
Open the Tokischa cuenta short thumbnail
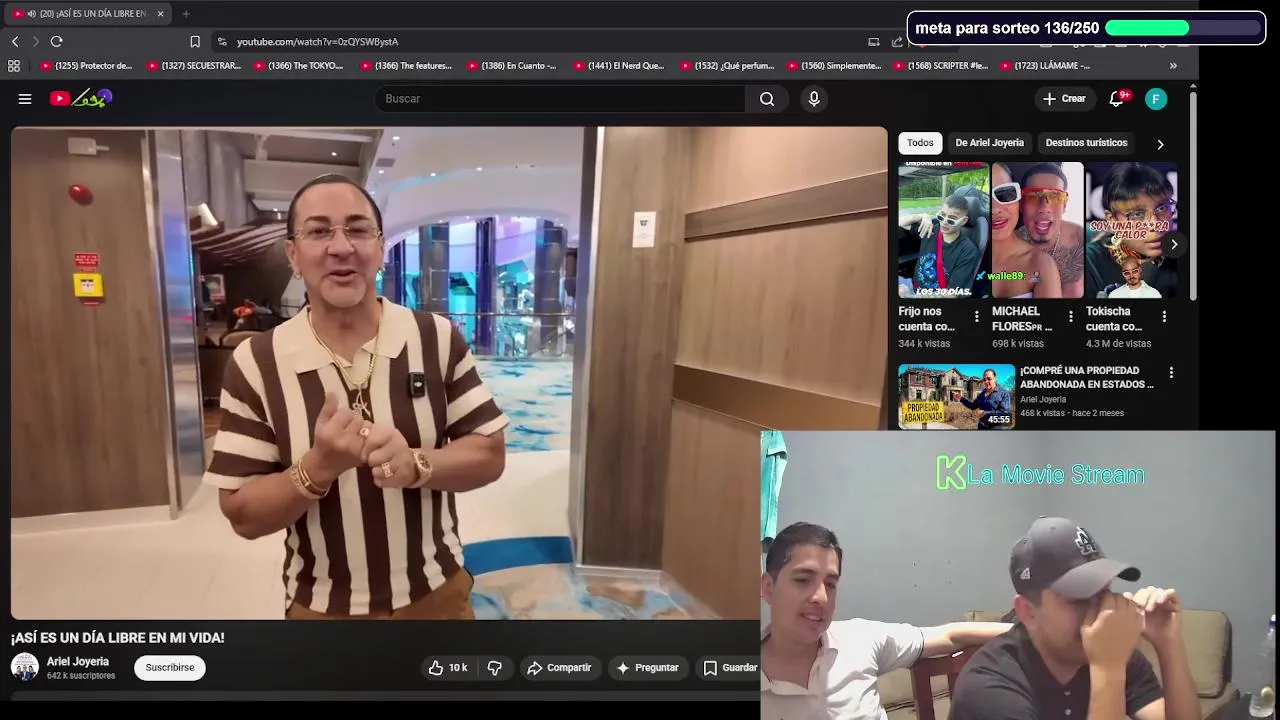pos(1131,230)
